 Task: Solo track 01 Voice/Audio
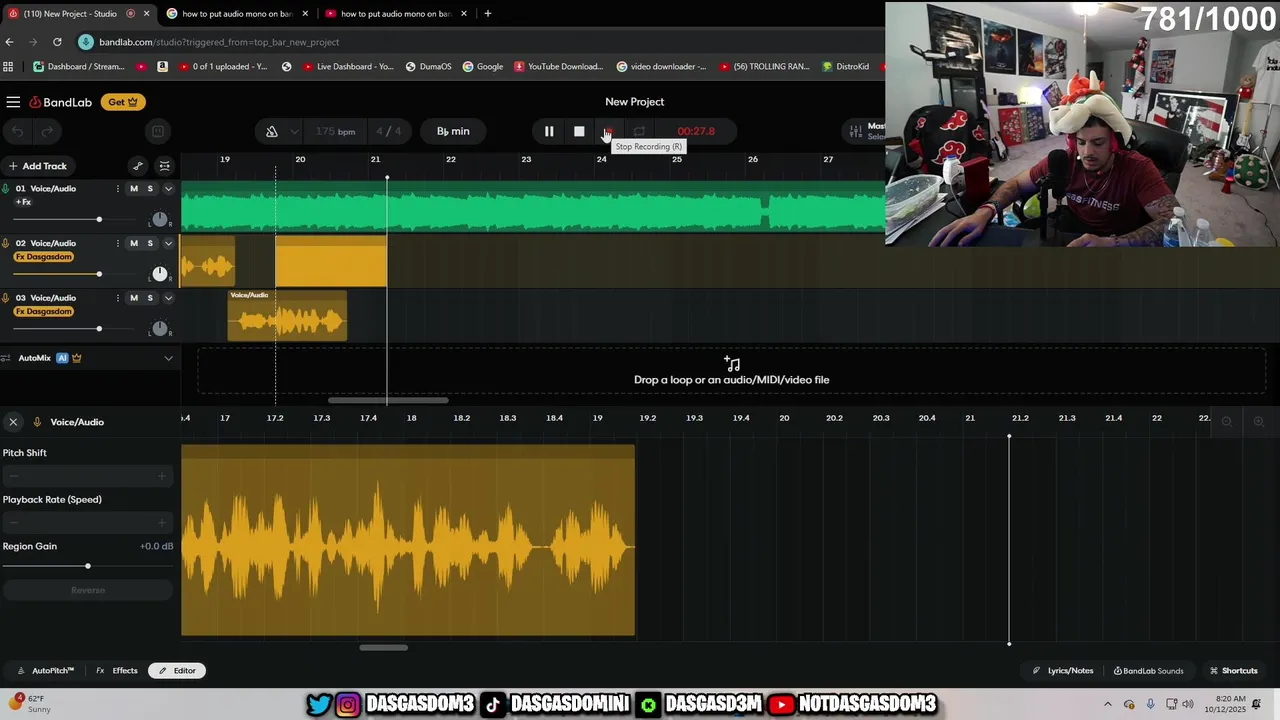[150, 189]
